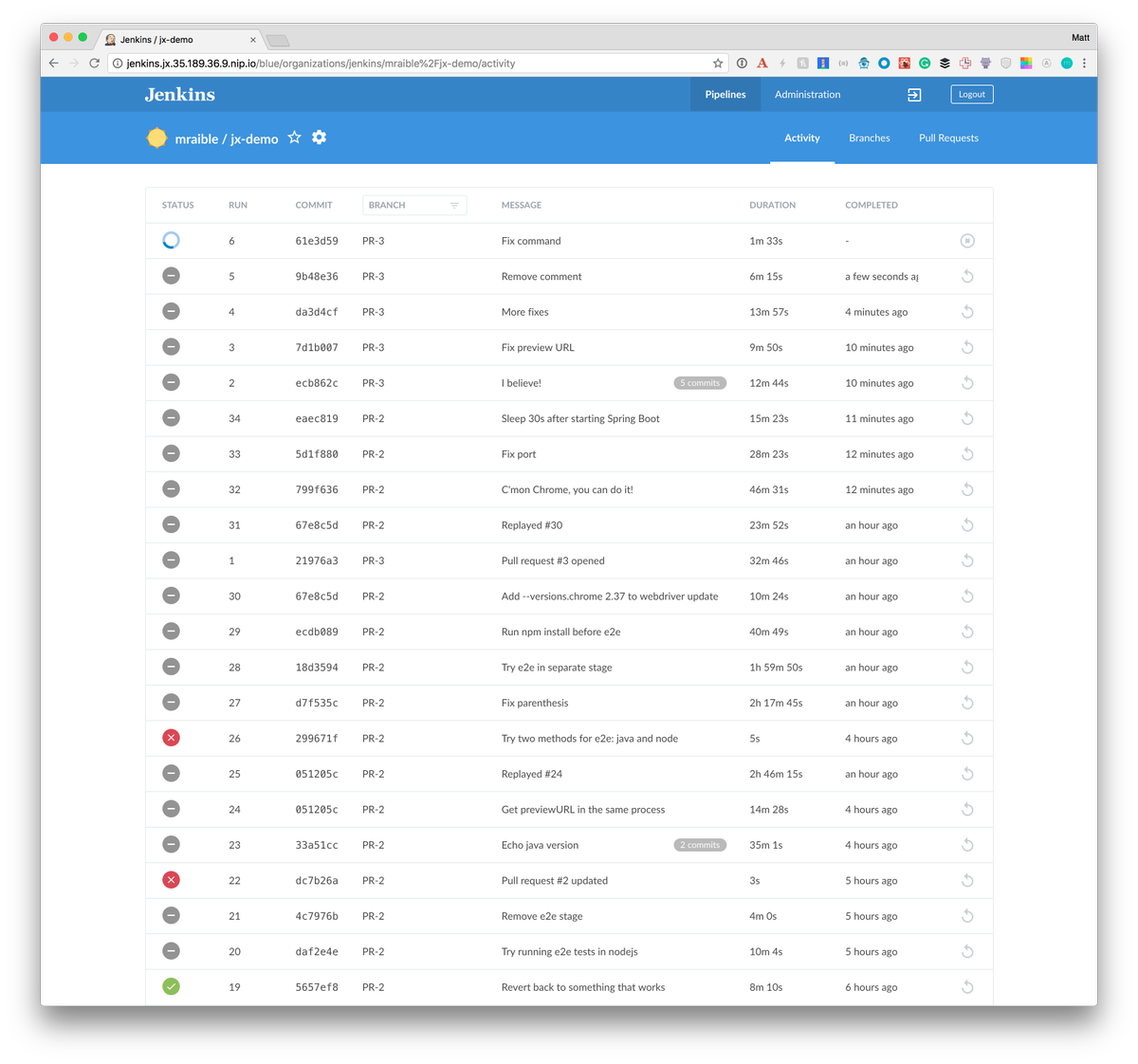The height and width of the screenshot is (1064, 1138).
Task: Open the 'Replayed #24' run
Action: (569, 774)
